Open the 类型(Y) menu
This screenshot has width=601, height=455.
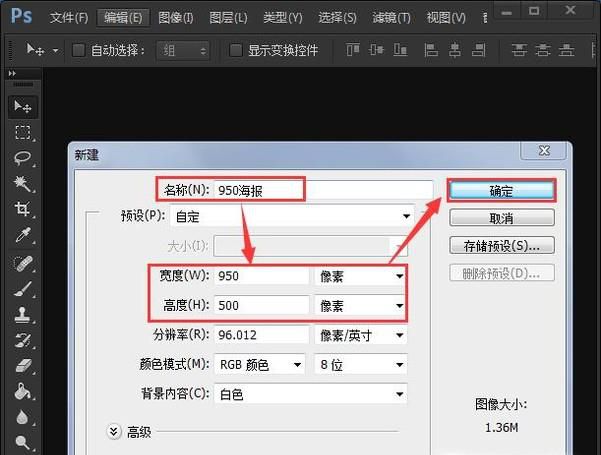[283, 18]
